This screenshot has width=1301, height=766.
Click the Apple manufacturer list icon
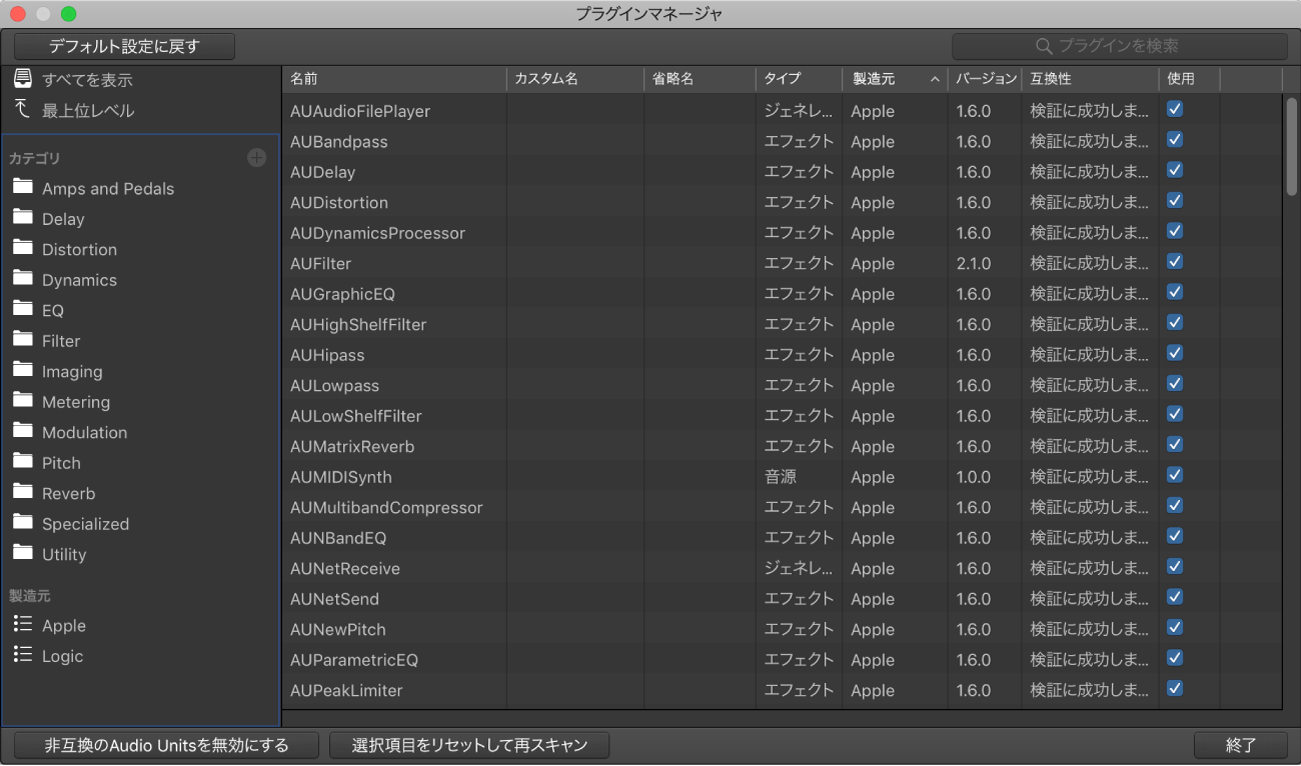click(x=23, y=625)
